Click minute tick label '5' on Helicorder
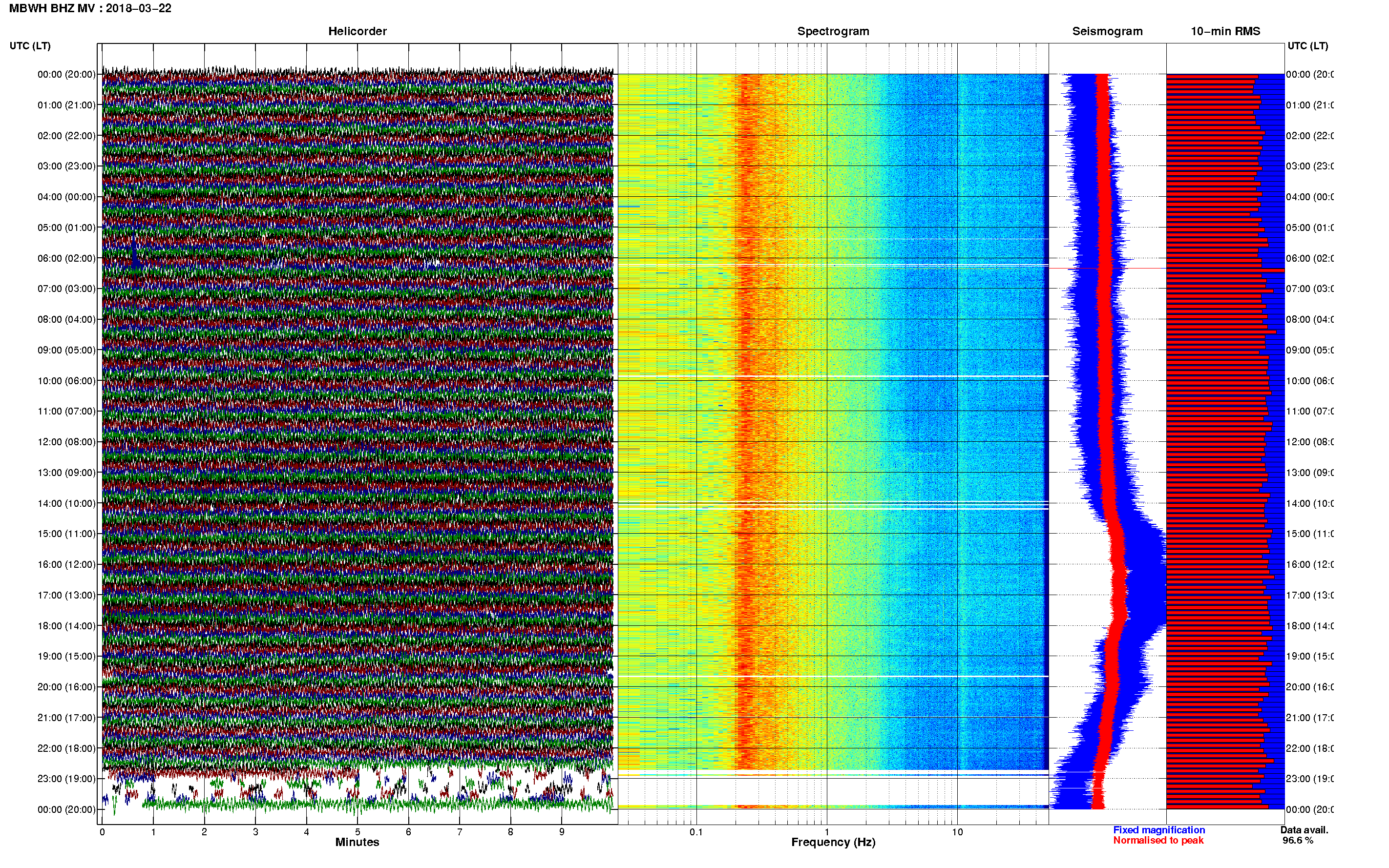 click(x=357, y=832)
